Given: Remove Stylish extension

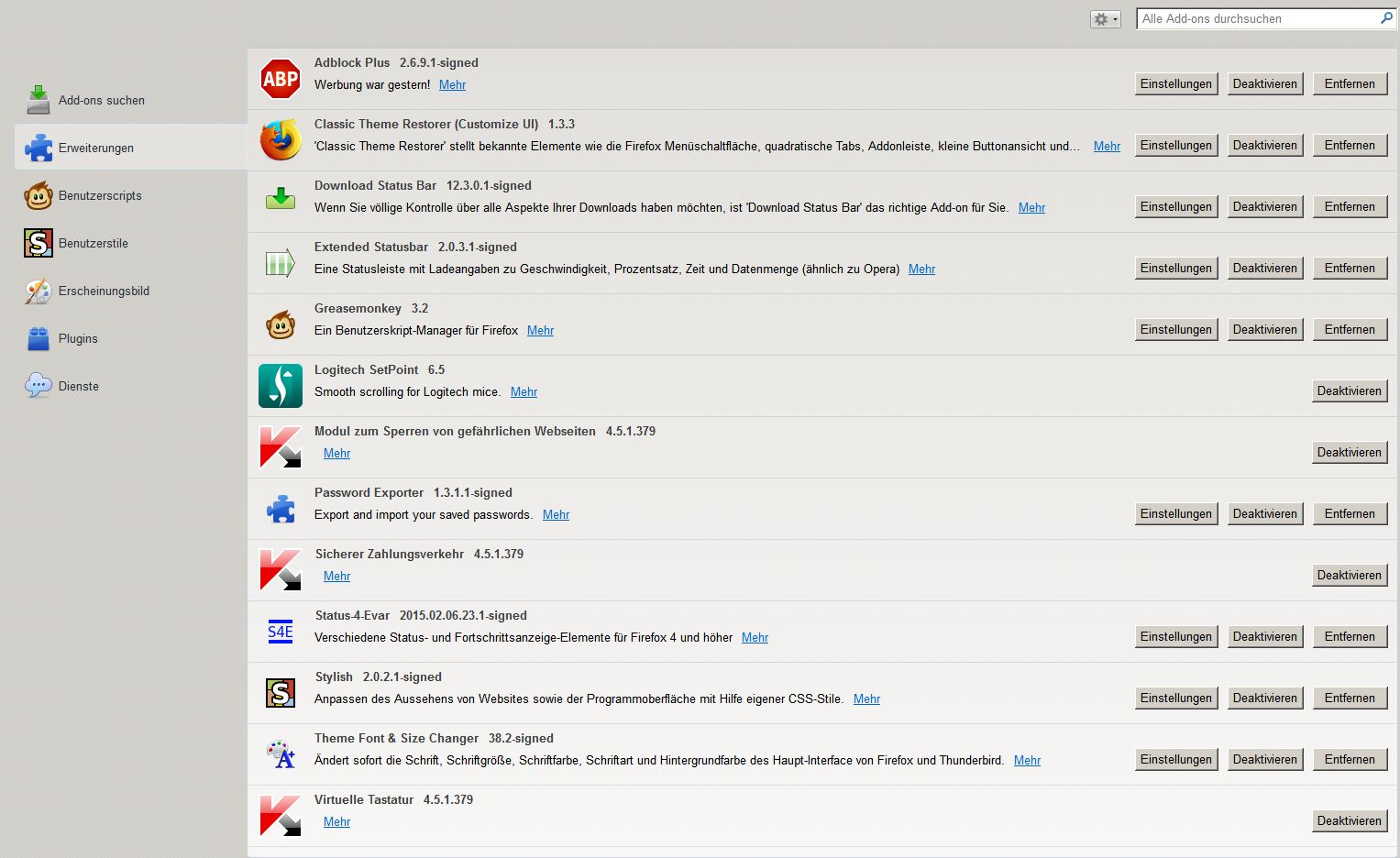Looking at the screenshot, I should (1350, 698).
